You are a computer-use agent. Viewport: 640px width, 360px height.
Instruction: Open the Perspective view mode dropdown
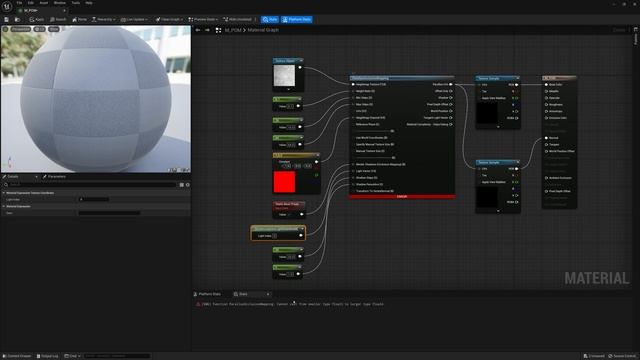click(x=21, y=29)
